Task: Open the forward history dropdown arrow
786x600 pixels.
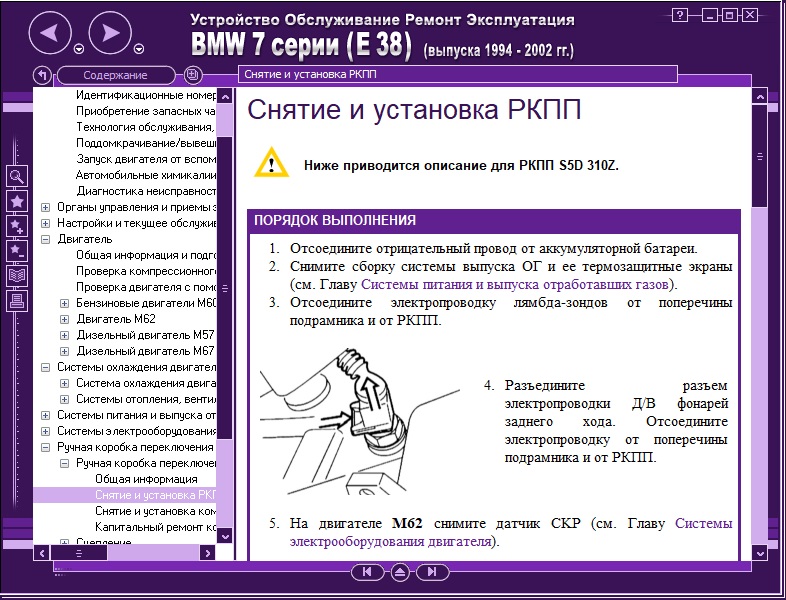Action: point(139,49)
